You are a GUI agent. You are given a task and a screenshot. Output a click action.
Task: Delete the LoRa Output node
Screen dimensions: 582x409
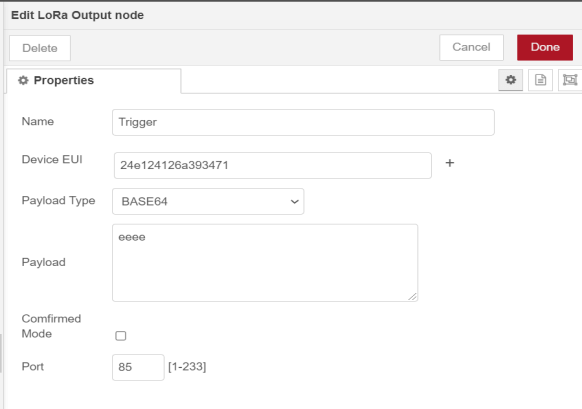pyautogui.click(x=40, y=48)
